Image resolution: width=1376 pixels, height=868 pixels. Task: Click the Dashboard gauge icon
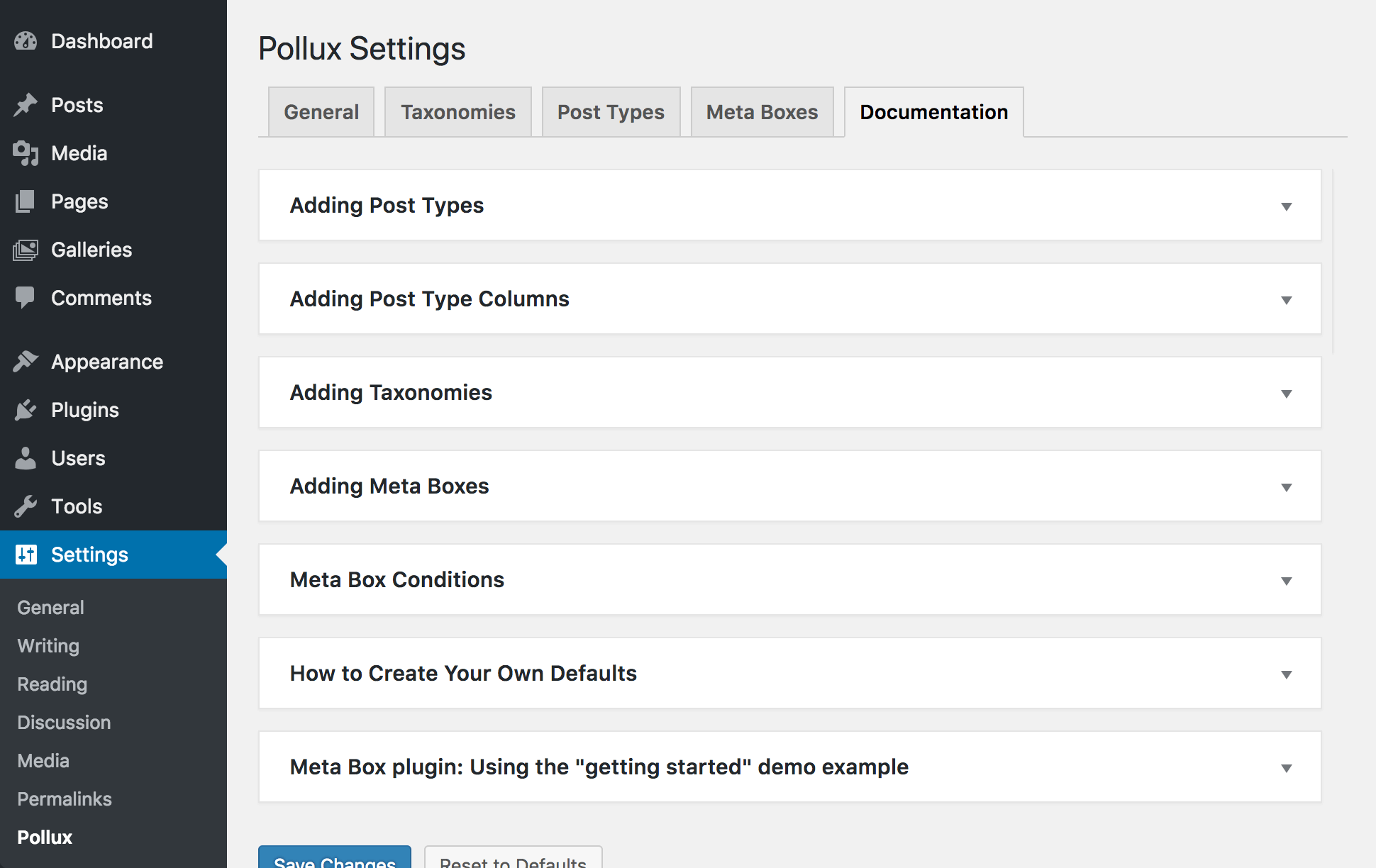[26, 41]
